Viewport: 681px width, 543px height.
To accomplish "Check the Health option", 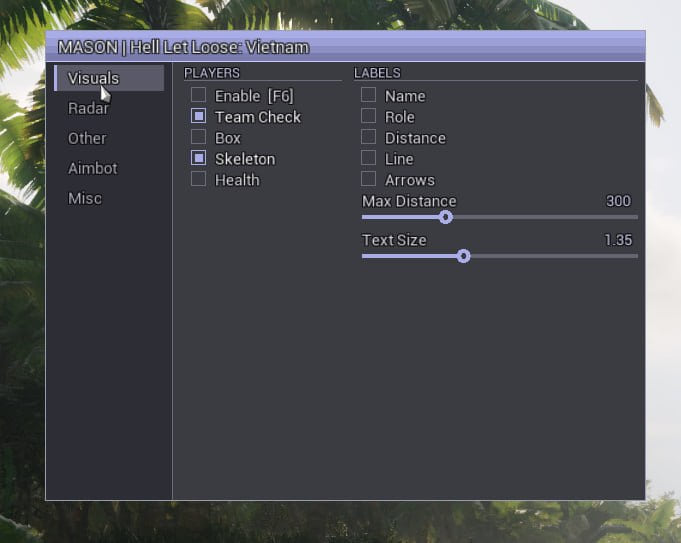I will click(198, 179).
